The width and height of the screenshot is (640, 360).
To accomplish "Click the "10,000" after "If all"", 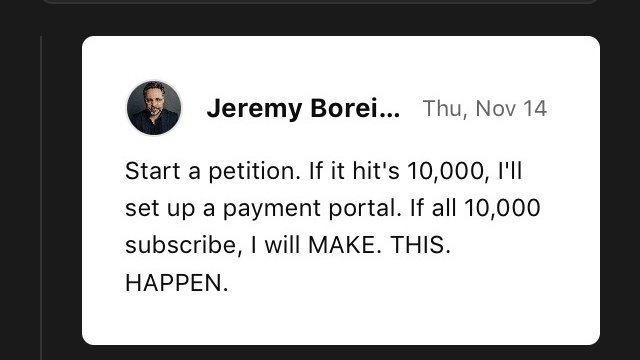I will tap(502, 208).
